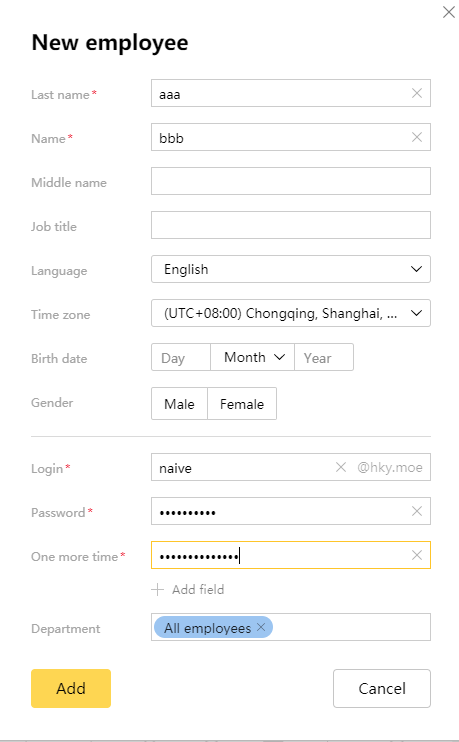Click the Time zone label
The image size is (459, 742).
coord(61,315)
